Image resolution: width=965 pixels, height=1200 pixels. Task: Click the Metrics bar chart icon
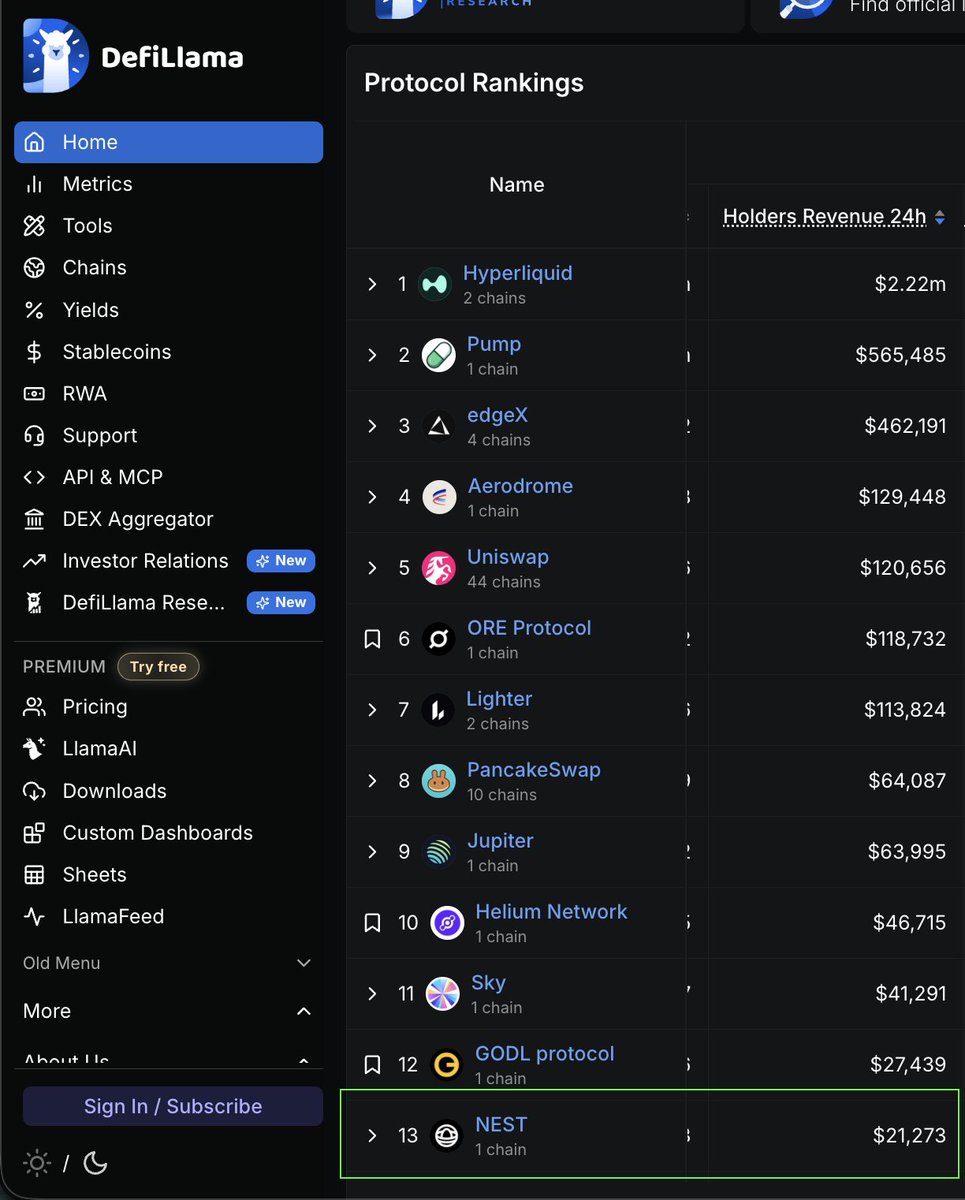[34, 184]
